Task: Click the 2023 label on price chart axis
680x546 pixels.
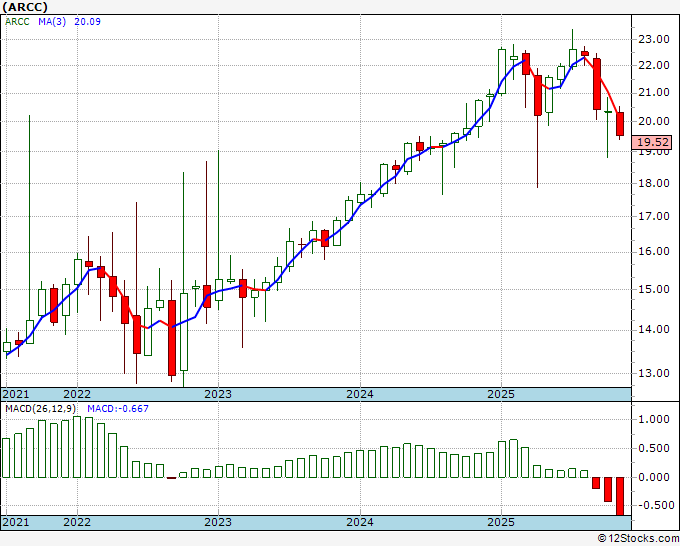Action: 218,394
